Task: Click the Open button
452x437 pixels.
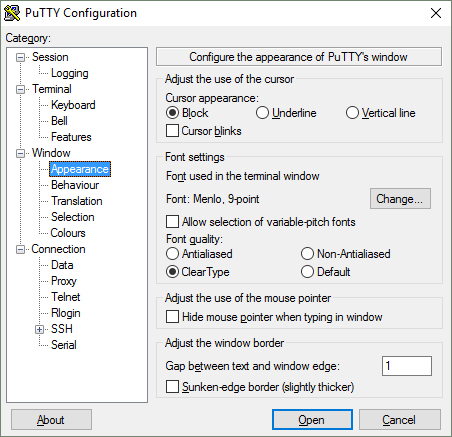Action: coord(312,420)
